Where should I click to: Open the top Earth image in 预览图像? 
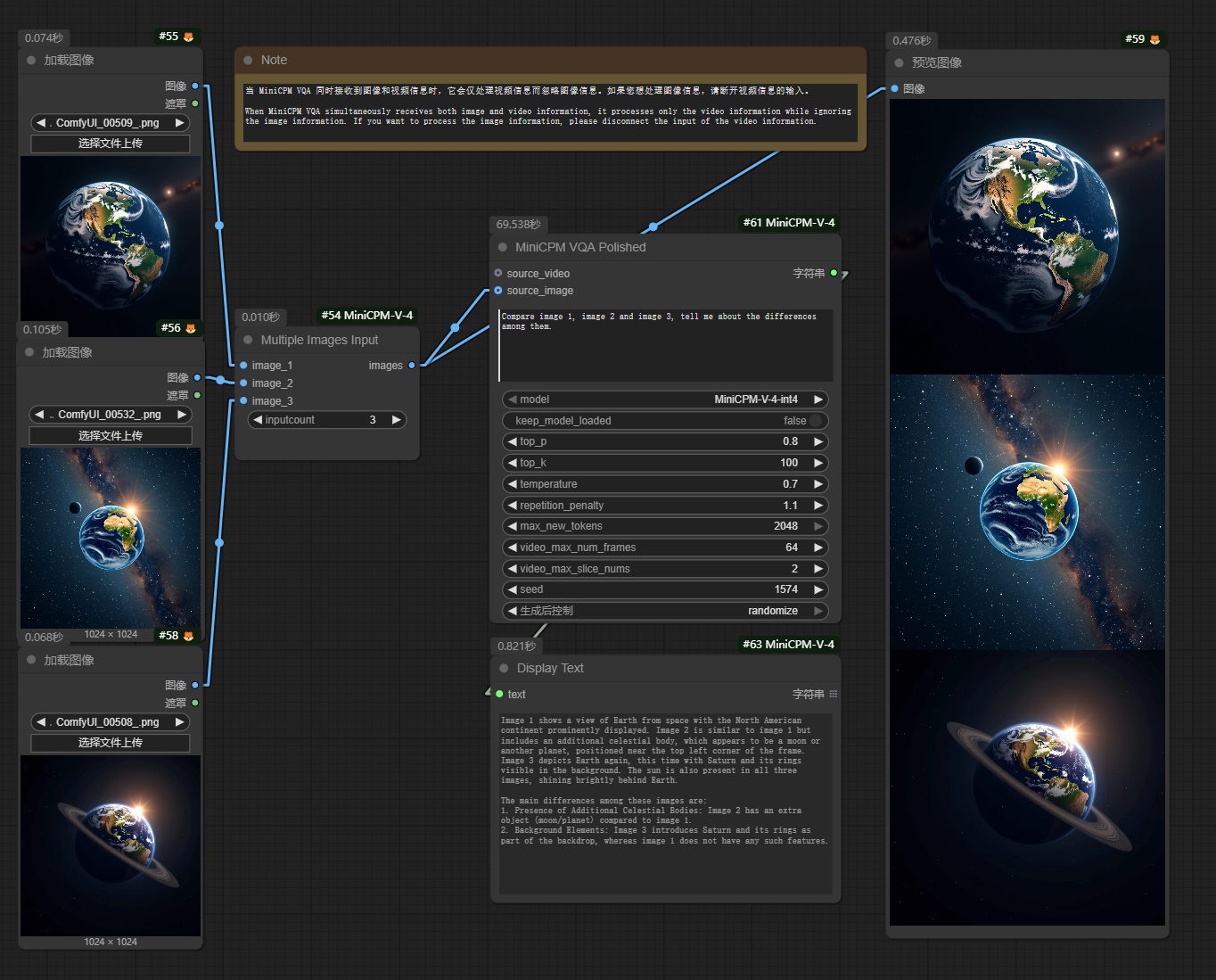point(1027,236)
